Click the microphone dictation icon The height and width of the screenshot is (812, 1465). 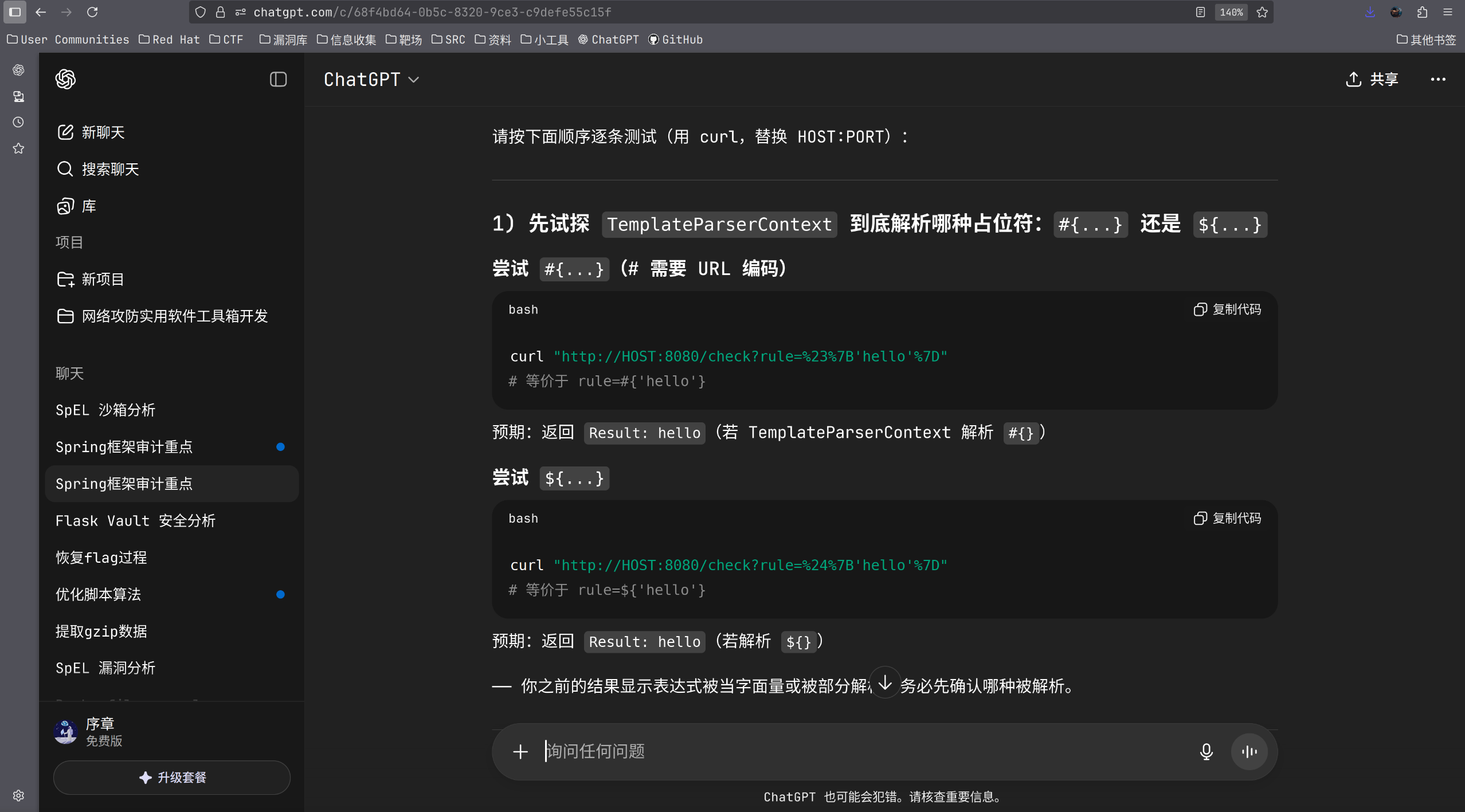click(1206, 751)
